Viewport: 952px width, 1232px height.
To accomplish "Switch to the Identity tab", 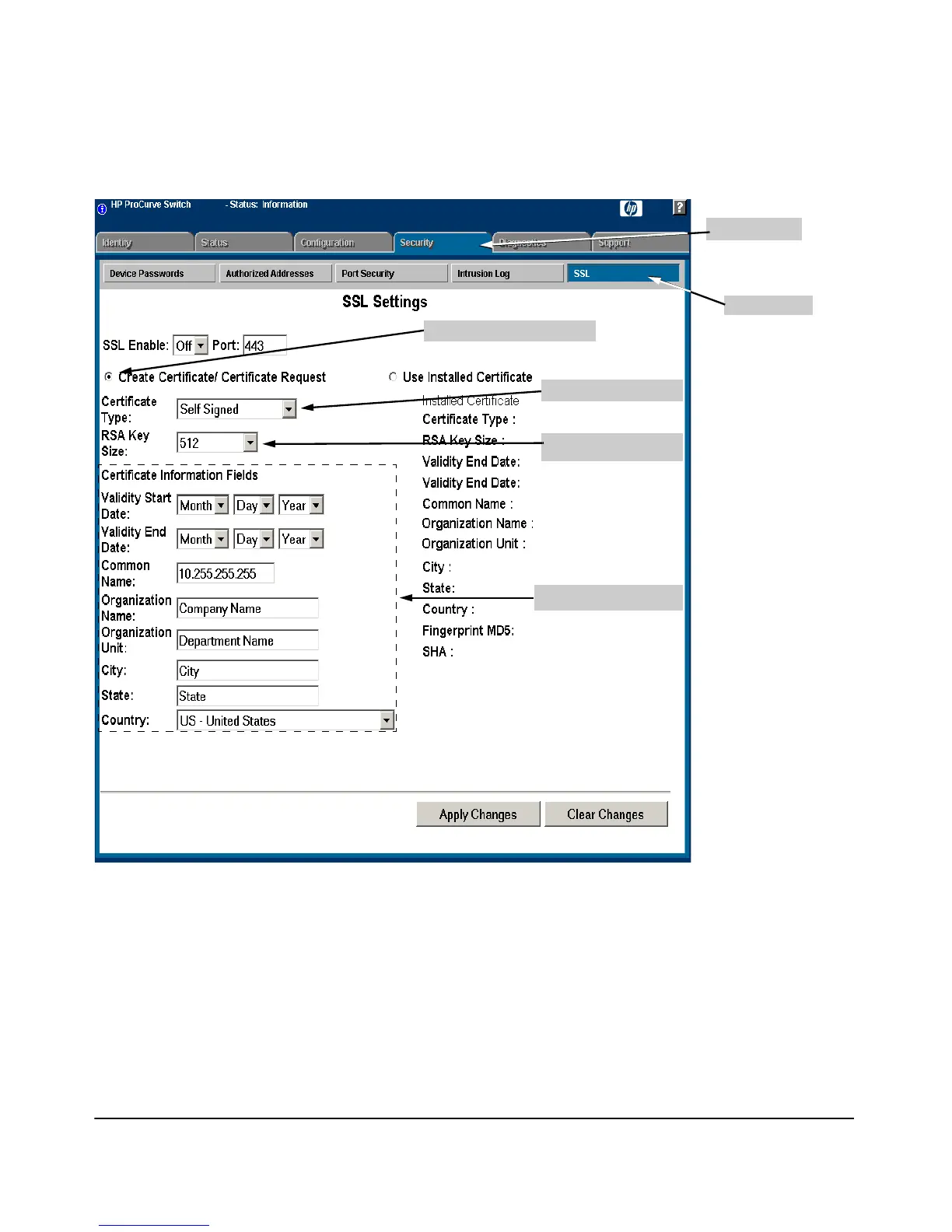I will point(145,243).
